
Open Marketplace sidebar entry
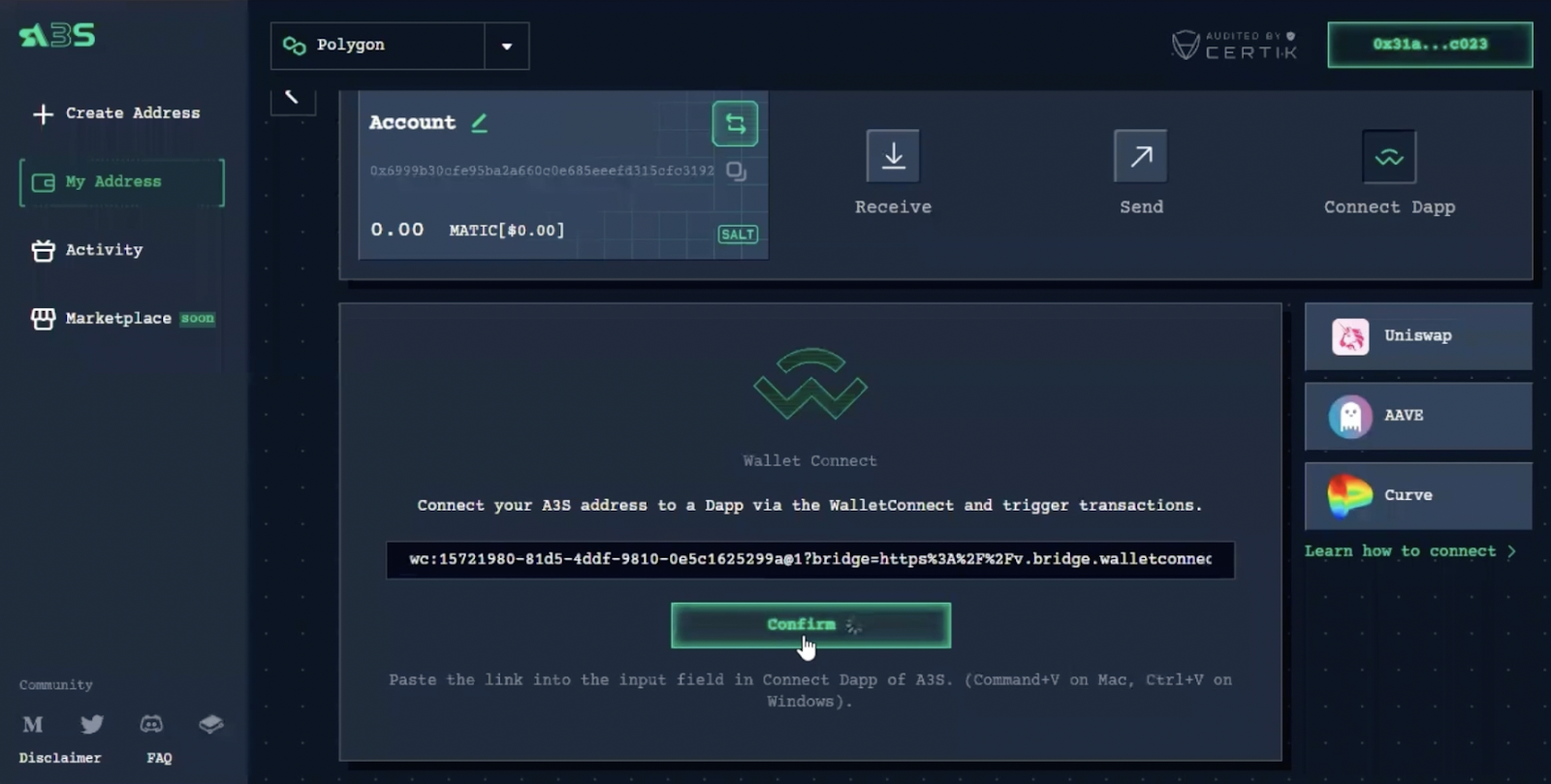122,318
